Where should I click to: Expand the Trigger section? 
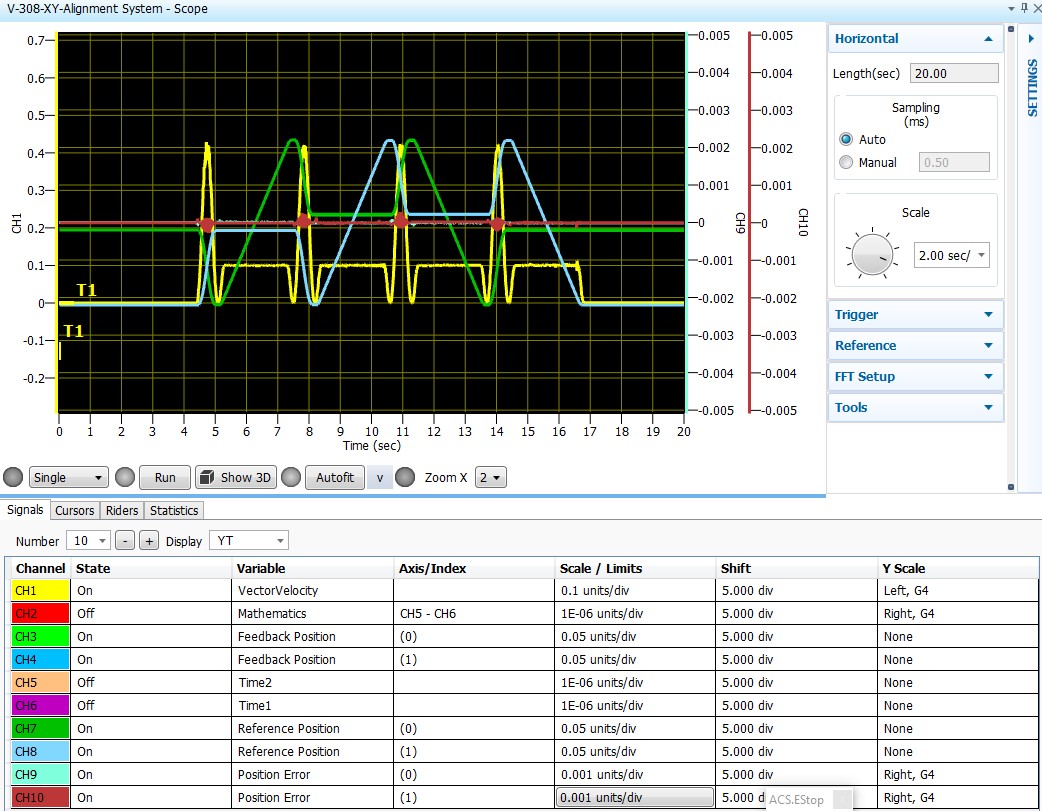(914, 314)
